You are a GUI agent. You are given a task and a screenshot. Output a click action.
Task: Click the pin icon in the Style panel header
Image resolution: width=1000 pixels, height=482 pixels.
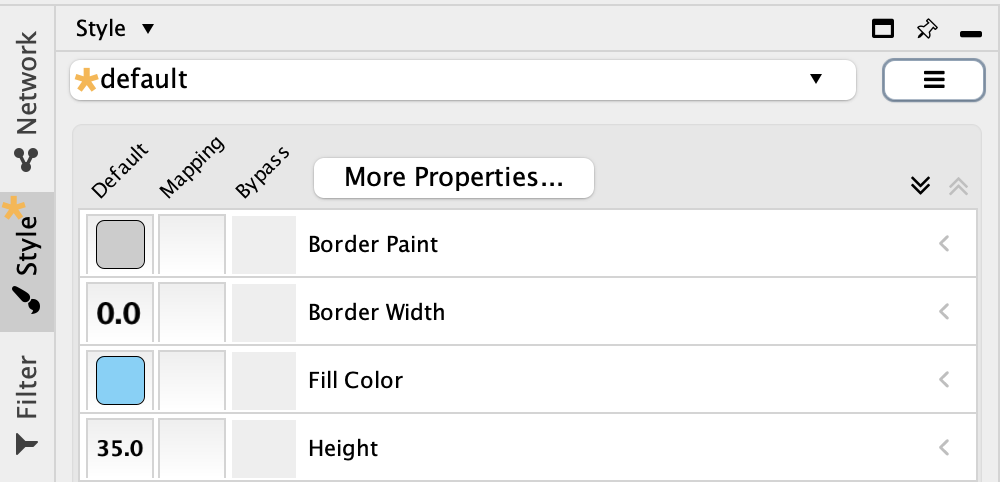pos(927,29)
